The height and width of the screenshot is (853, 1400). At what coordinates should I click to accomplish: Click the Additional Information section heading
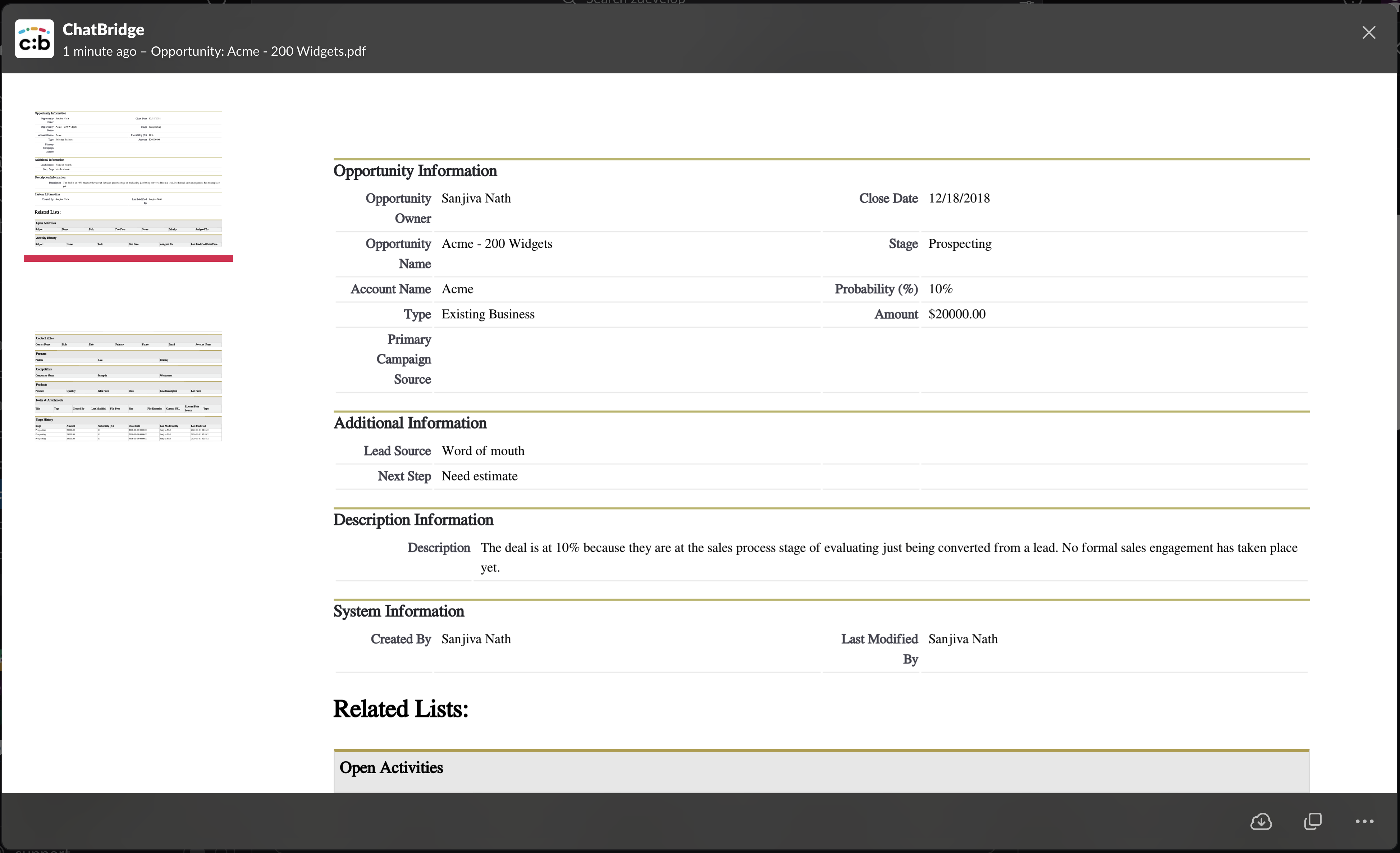coord(410,423)
